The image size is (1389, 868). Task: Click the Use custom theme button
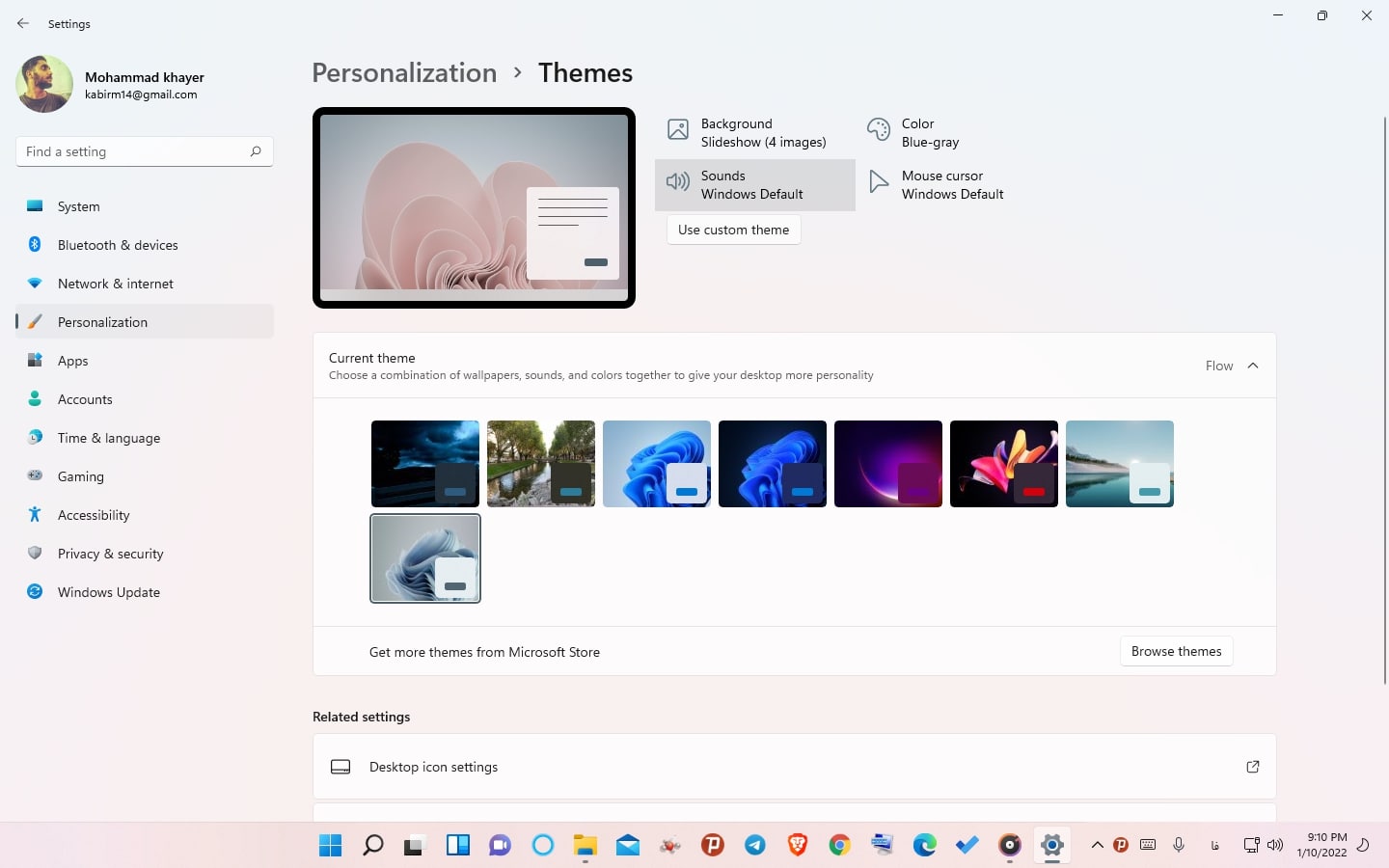click(733, 230)
